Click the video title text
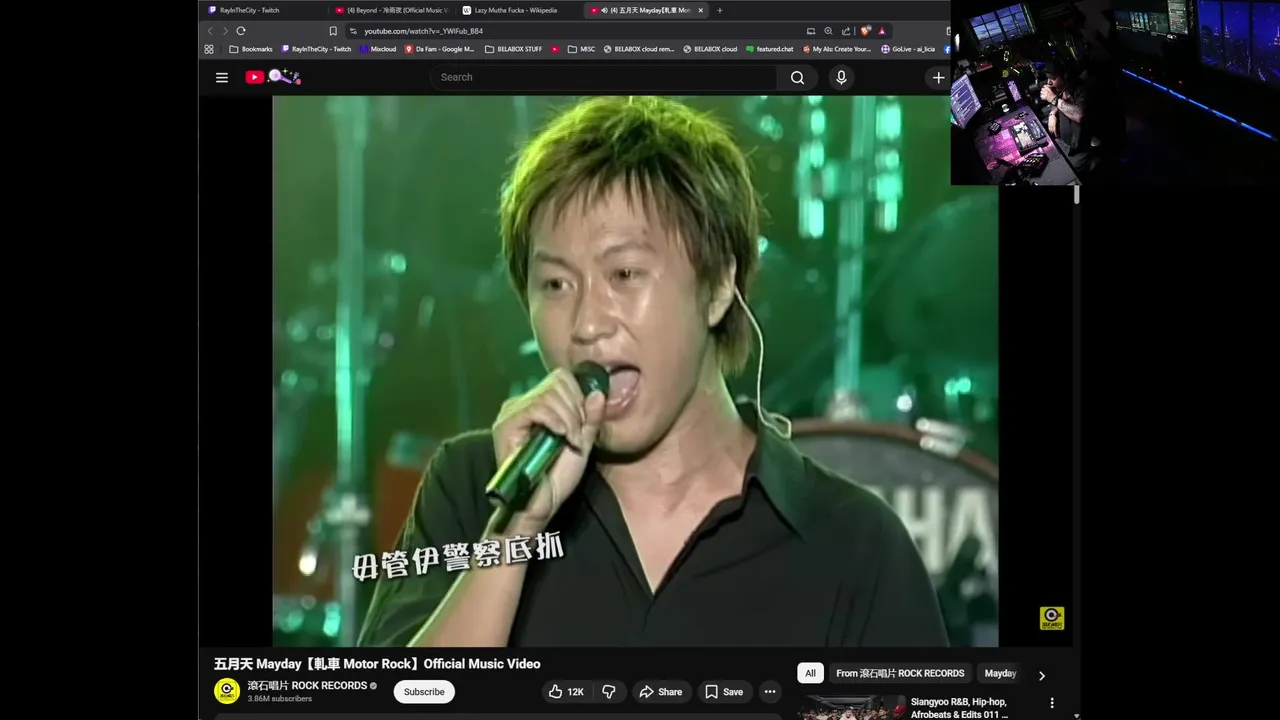Image resolution: width=1280 pixels, height=720 pixels. coord(377,664)
